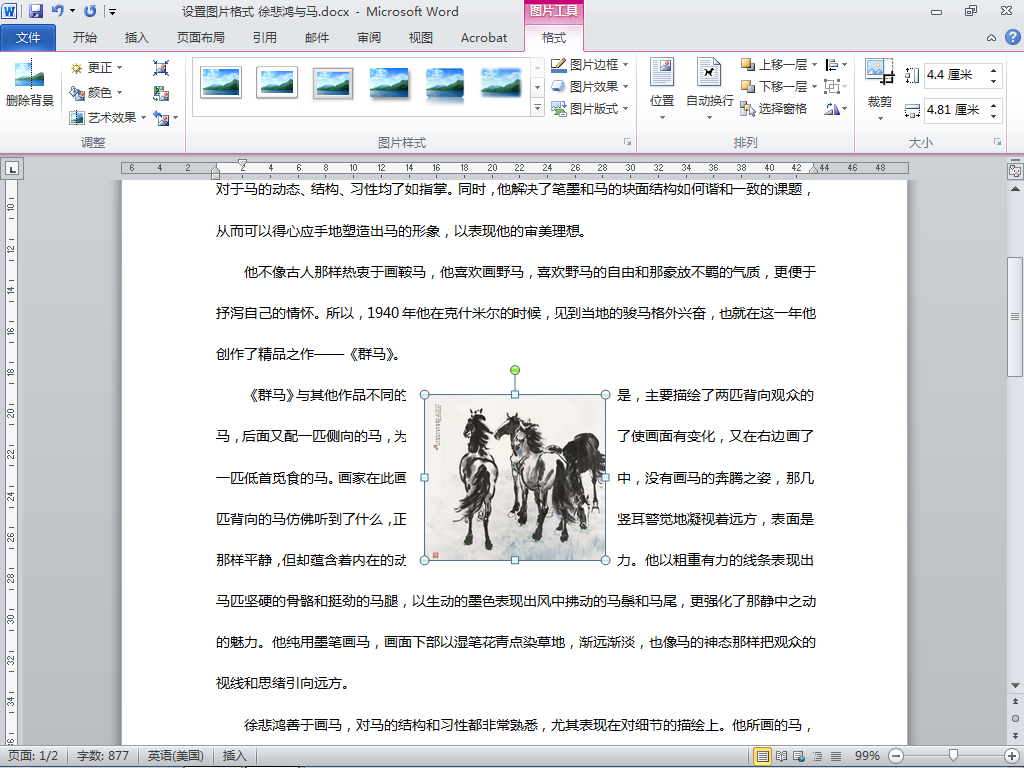Viewport: 1024px width, 768px height.
Task: Open Picture Effects (图片效果) menu
Action: [x=589, y=86]
